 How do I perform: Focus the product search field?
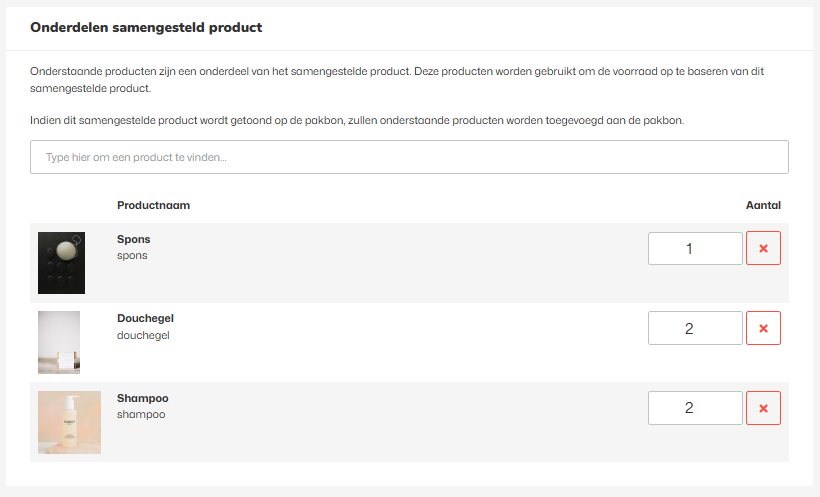409,157
